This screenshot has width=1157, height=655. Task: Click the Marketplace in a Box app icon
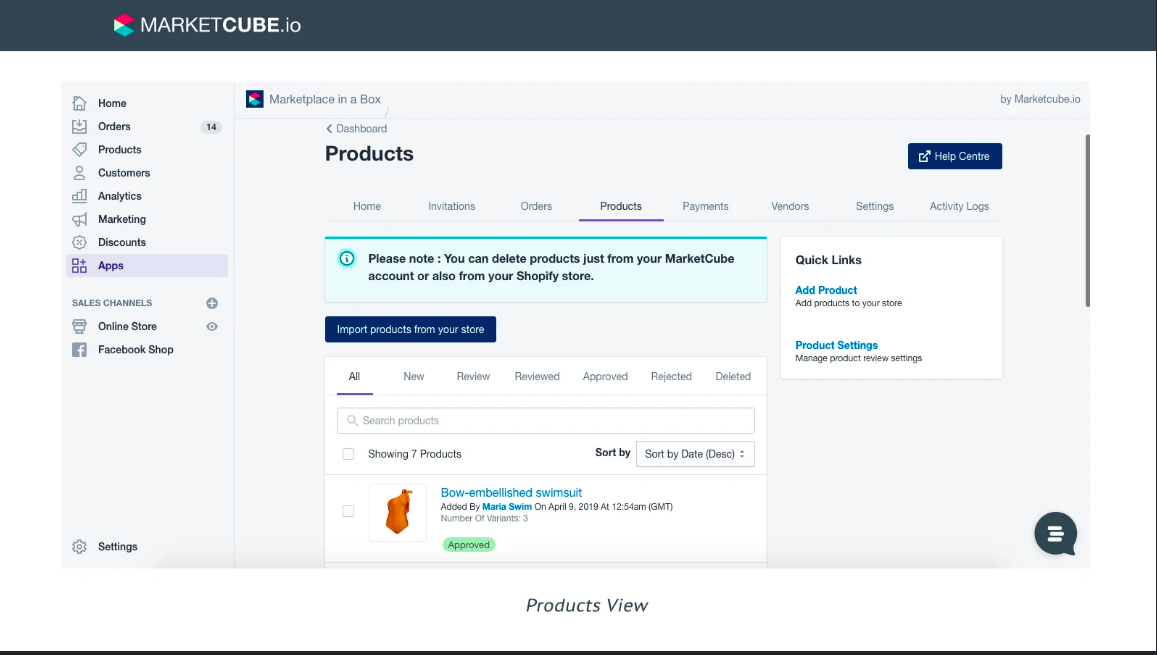click(x=255, y=99)
